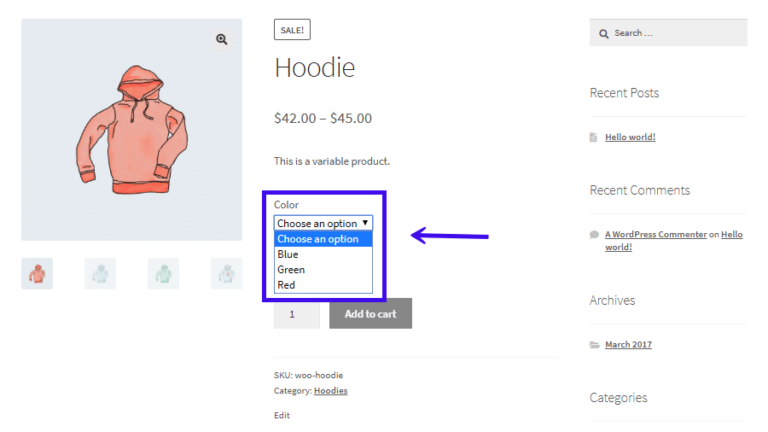
Task: Open the March 2017 archive link
Action: [628, 345]
